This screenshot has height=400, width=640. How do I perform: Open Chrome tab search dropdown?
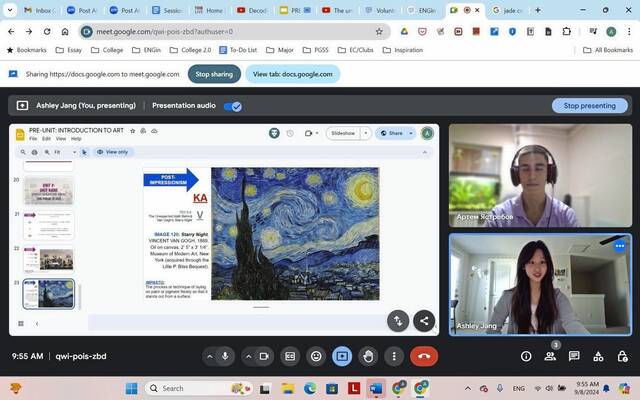[10, 10]
